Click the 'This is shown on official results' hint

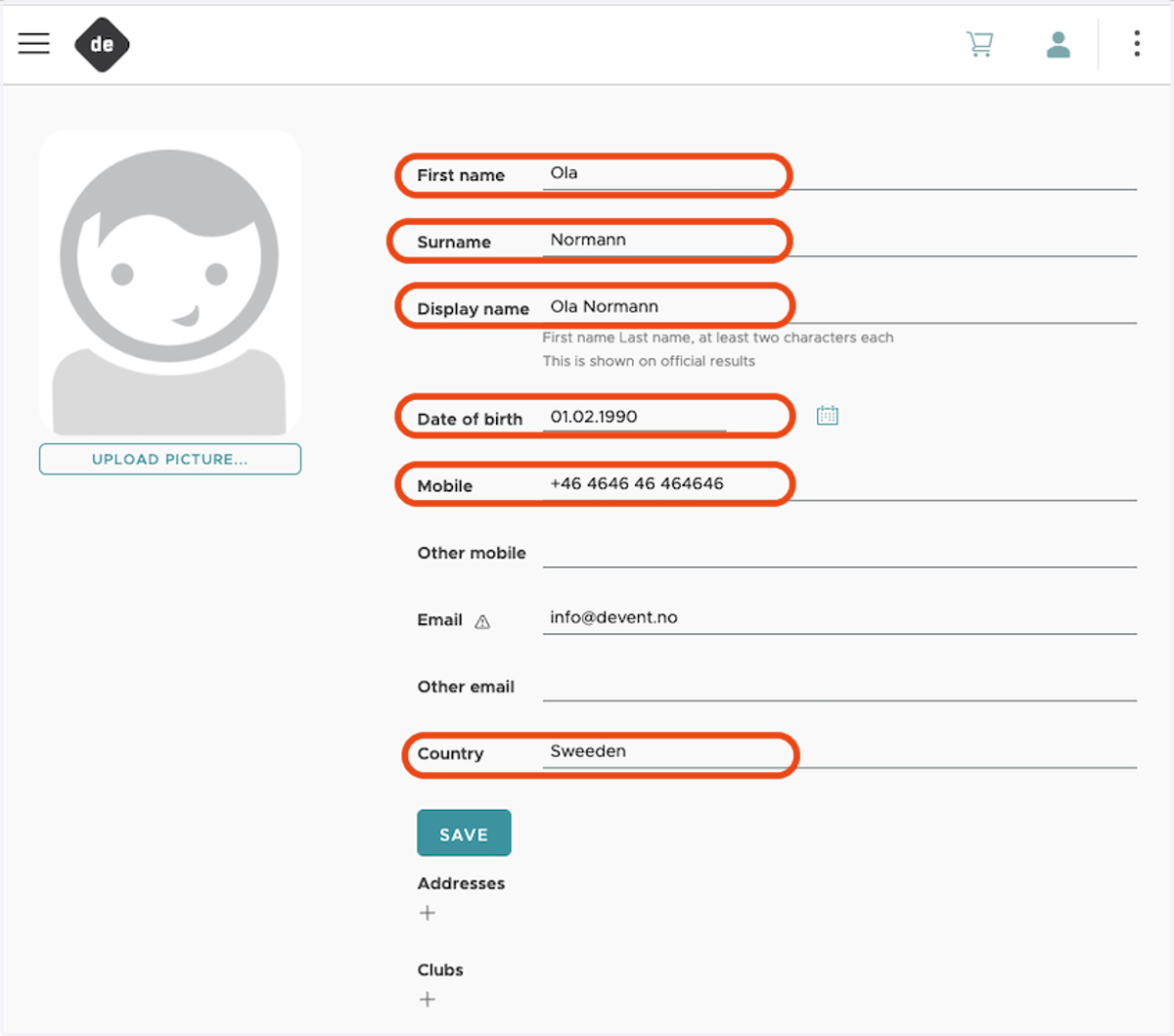click(649, 361)
